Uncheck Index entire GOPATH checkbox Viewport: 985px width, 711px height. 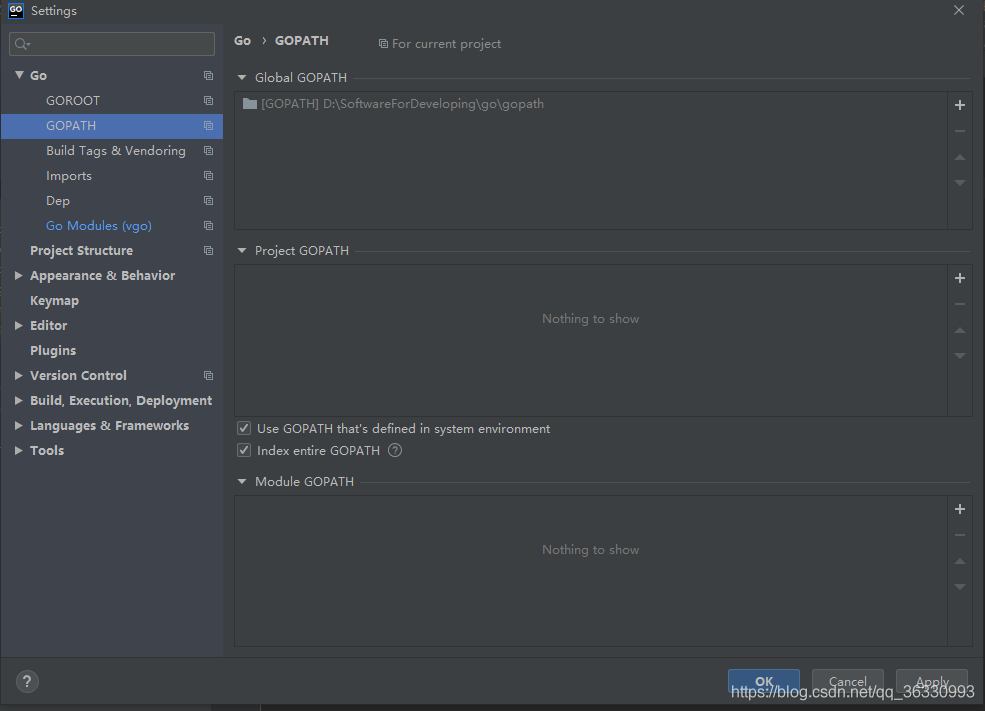(244, 451)
